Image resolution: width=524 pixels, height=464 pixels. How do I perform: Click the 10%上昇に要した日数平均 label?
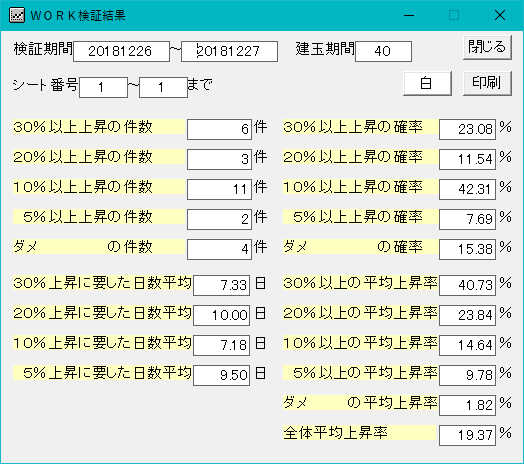pos(103,343)
